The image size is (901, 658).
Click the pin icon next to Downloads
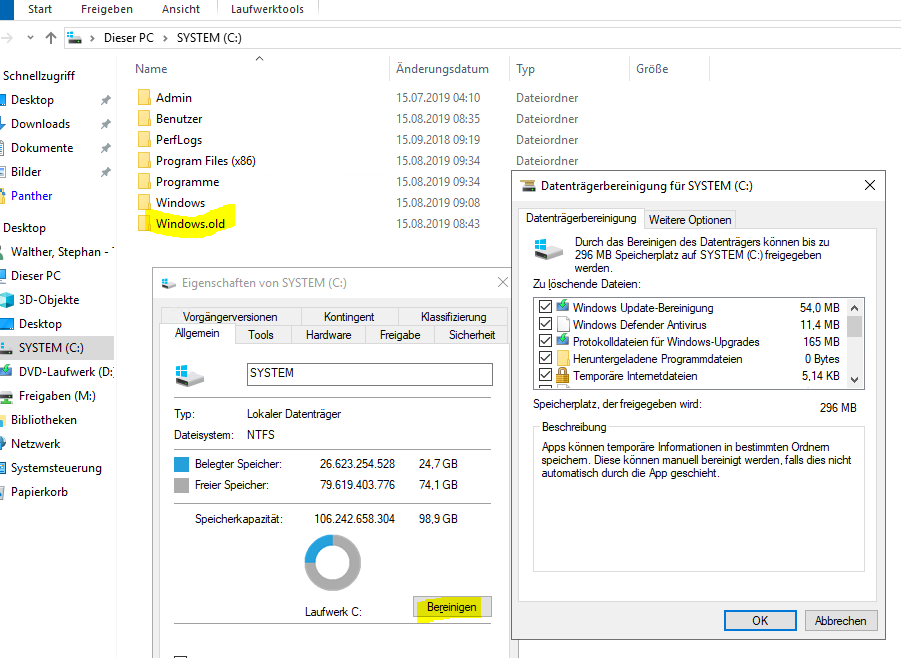point(106,124)
